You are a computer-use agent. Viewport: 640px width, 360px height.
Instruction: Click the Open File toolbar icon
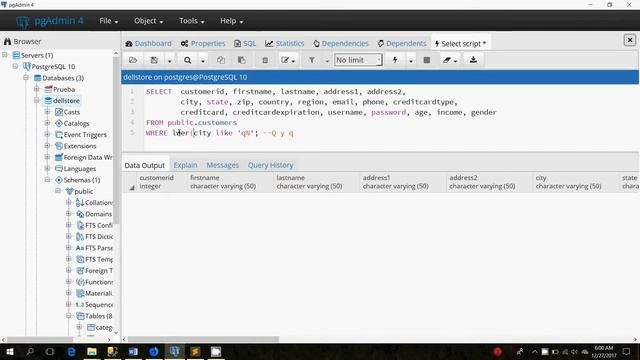133,60
